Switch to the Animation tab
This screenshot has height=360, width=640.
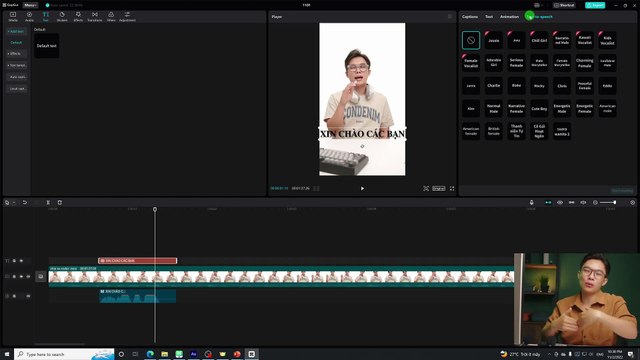(509, 17)
